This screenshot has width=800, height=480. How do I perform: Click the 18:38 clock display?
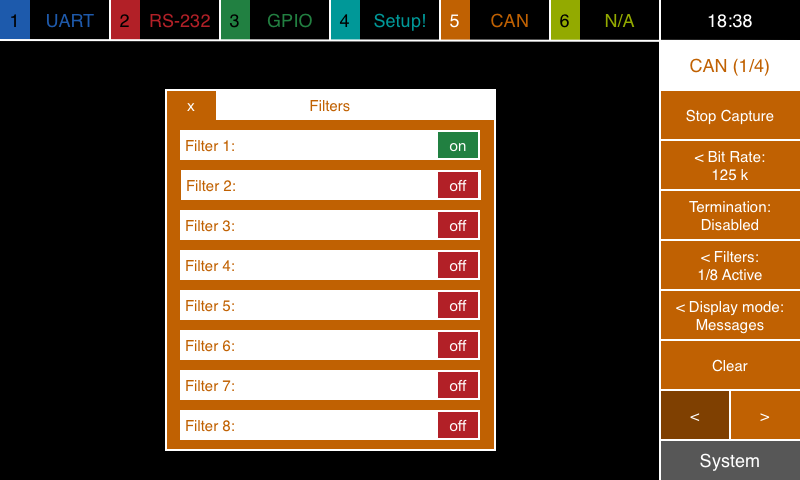tap(730, 20)
